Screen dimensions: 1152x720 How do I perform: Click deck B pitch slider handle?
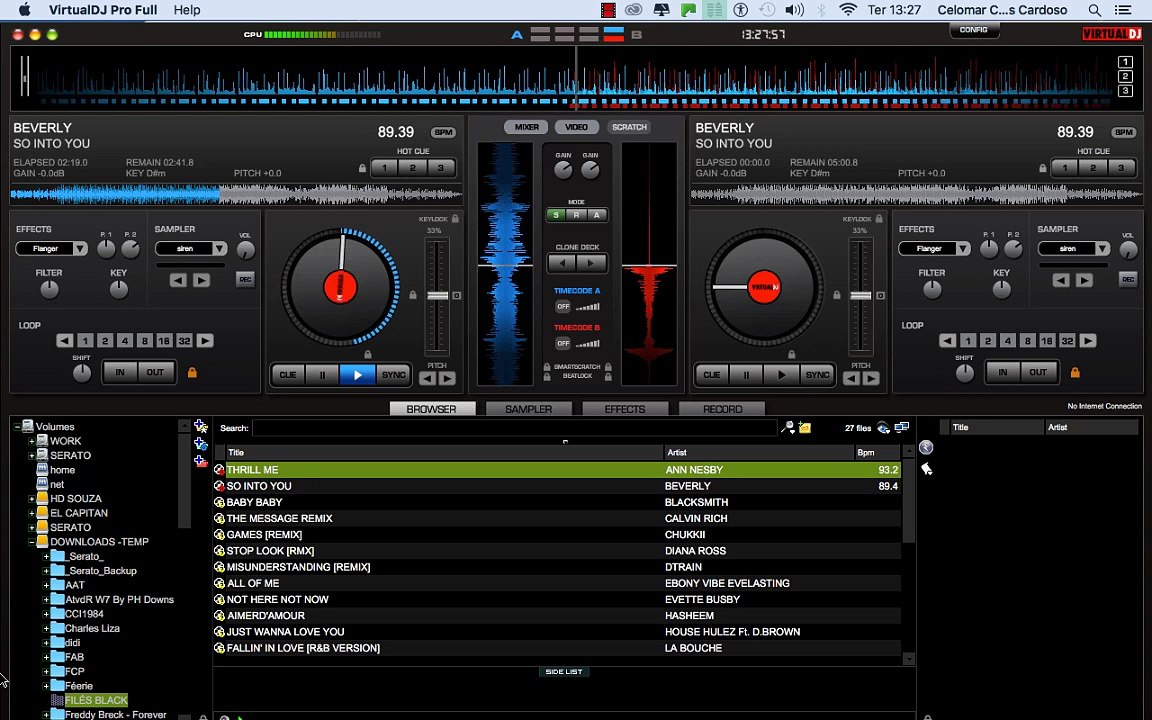coord(861,295)
